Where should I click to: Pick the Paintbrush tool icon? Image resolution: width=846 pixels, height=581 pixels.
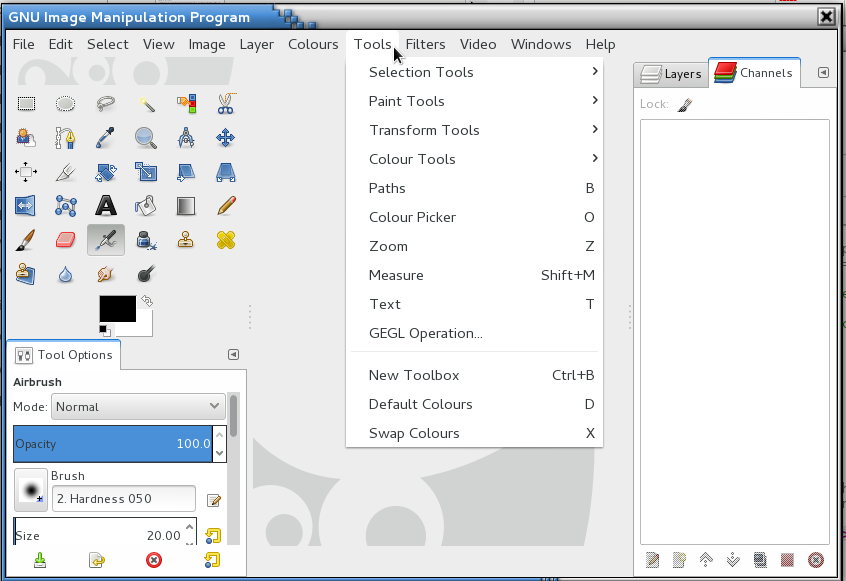(25, 240)
